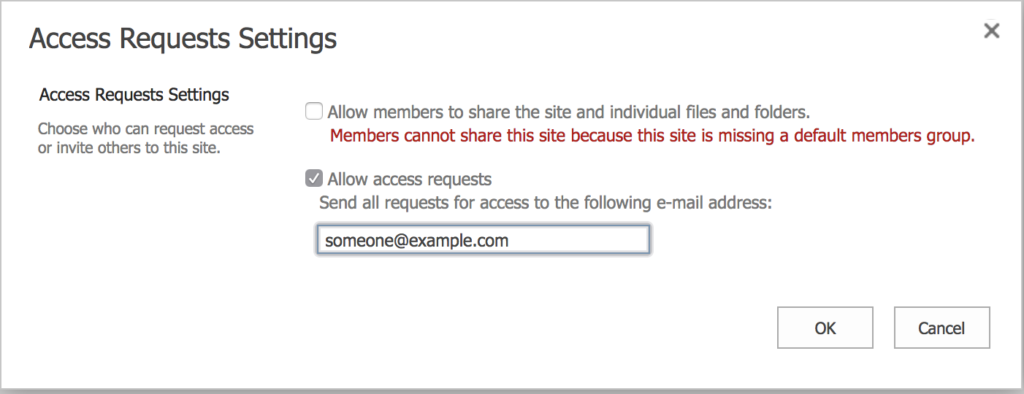The width and height of the screenshot is (1024, 394).
Task: Click the "Send all requests for access" instruction
Action: click(x=545, y=203)
